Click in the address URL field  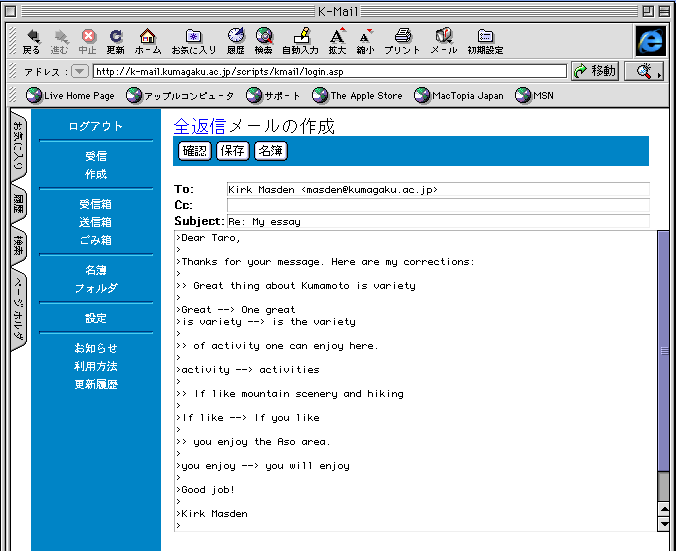(x=330, y=72)
